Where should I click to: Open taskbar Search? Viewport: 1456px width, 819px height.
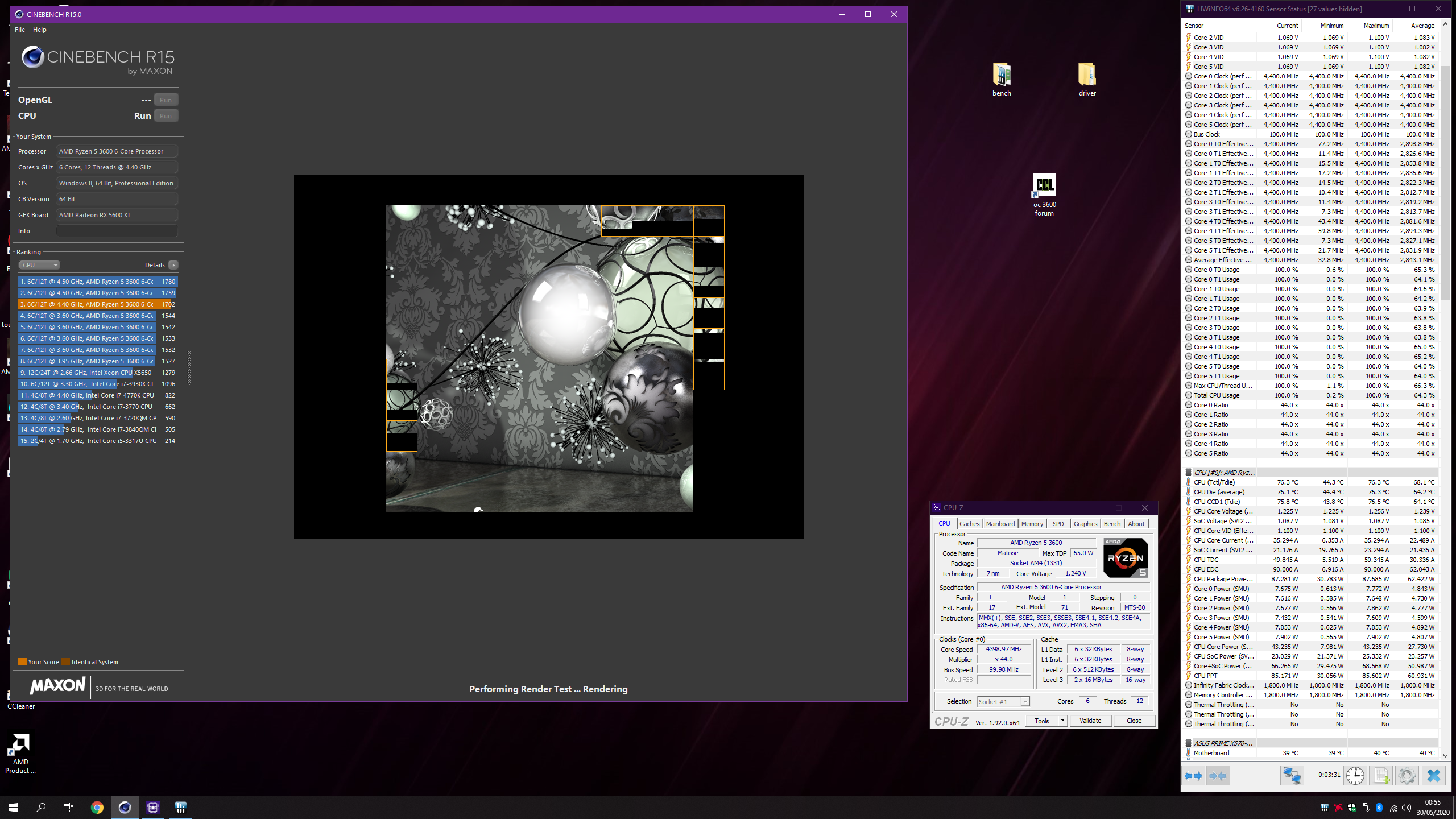tap(41, 807)
